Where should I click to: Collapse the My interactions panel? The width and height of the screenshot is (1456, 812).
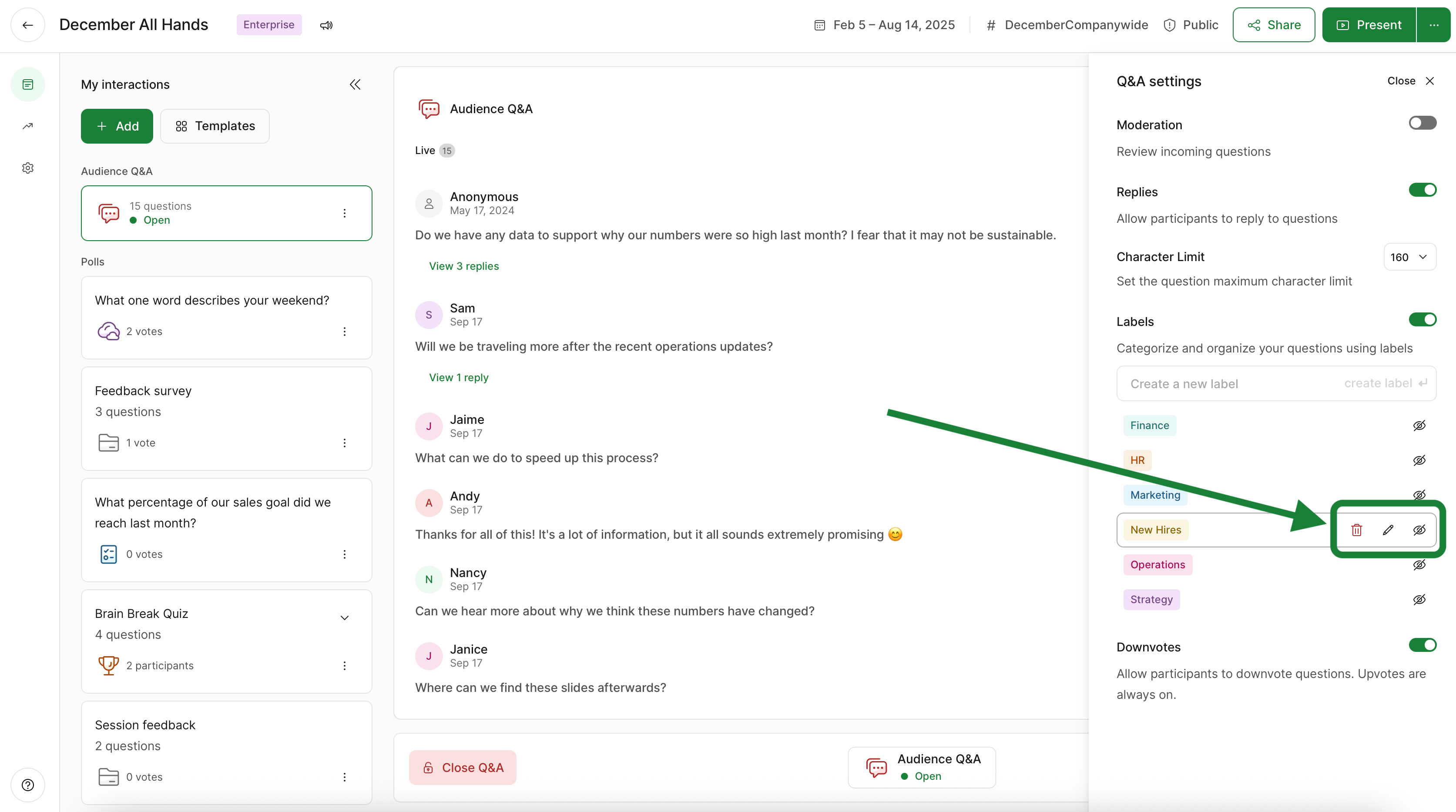tap(355, 84)
